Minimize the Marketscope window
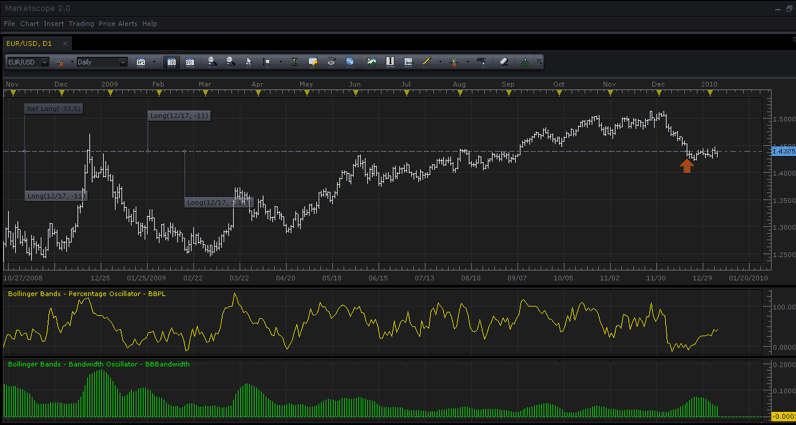The image size is (796, 425). (778, 9)
